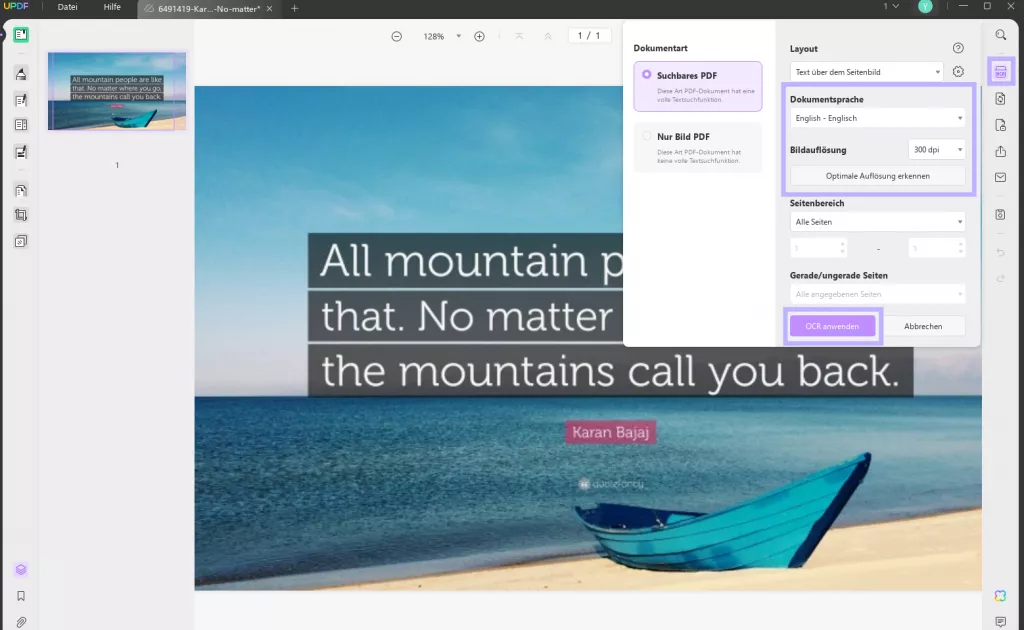
Task: Click the Undo arrow icon
Action: coord(1000,252)
